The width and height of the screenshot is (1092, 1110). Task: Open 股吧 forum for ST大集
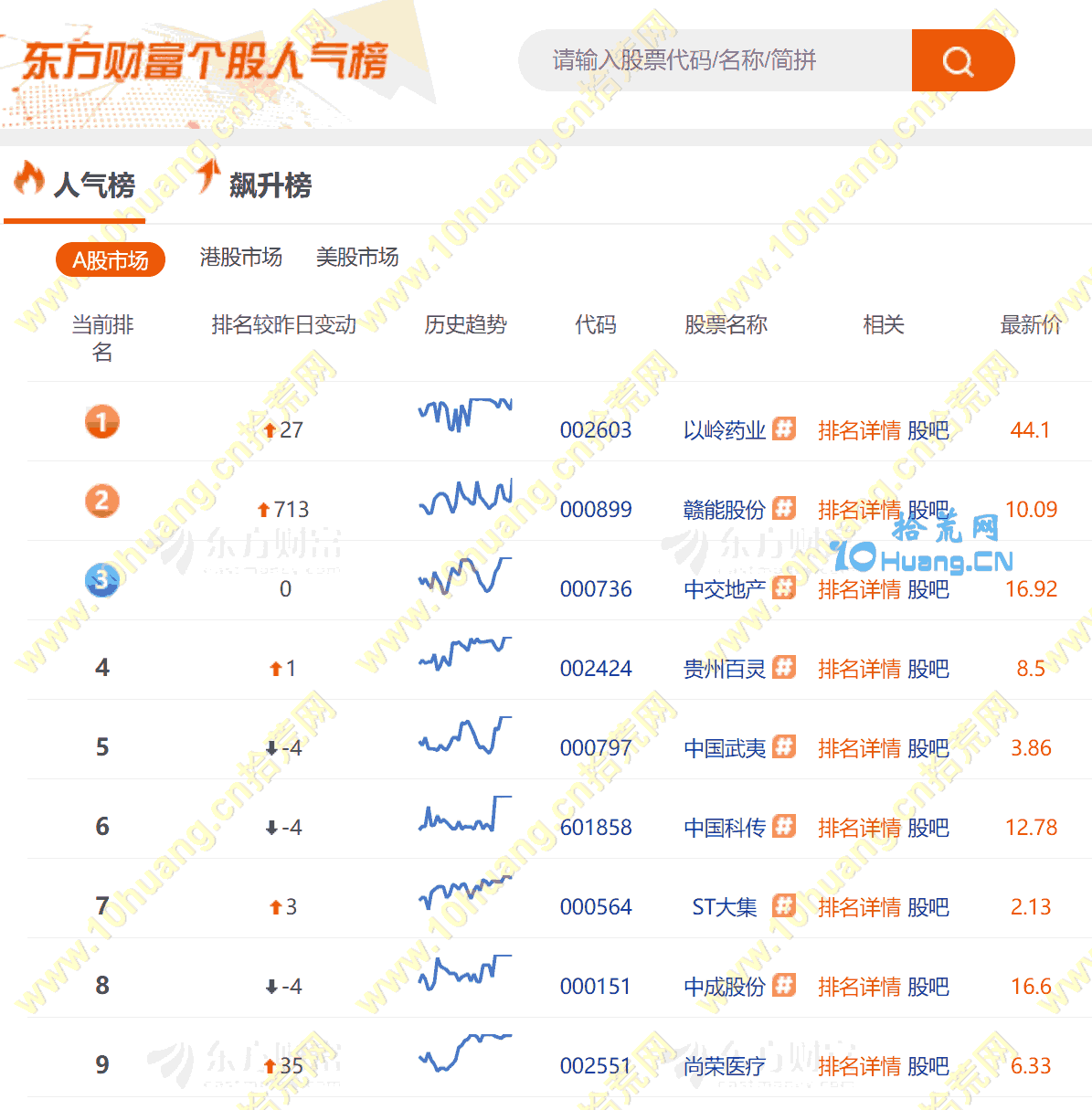928,907
